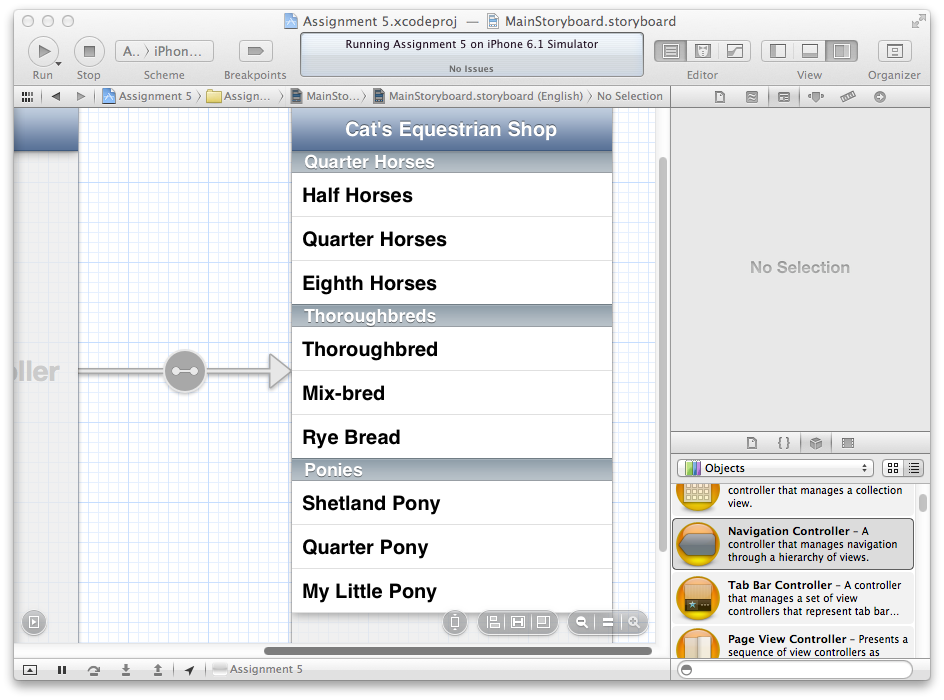Hide the Utilities pane on the right
The height and width of the screenshot is (700, 944).
(x=842, y=51)
